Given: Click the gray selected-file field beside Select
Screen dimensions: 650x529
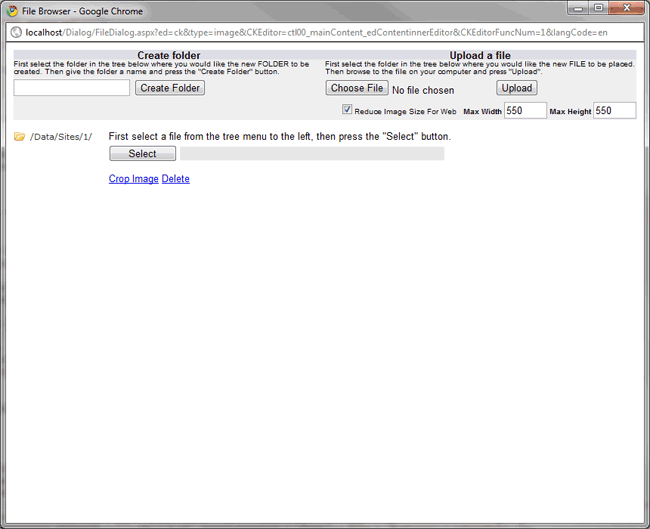Looking at the screenshot, I should point(311,154).
